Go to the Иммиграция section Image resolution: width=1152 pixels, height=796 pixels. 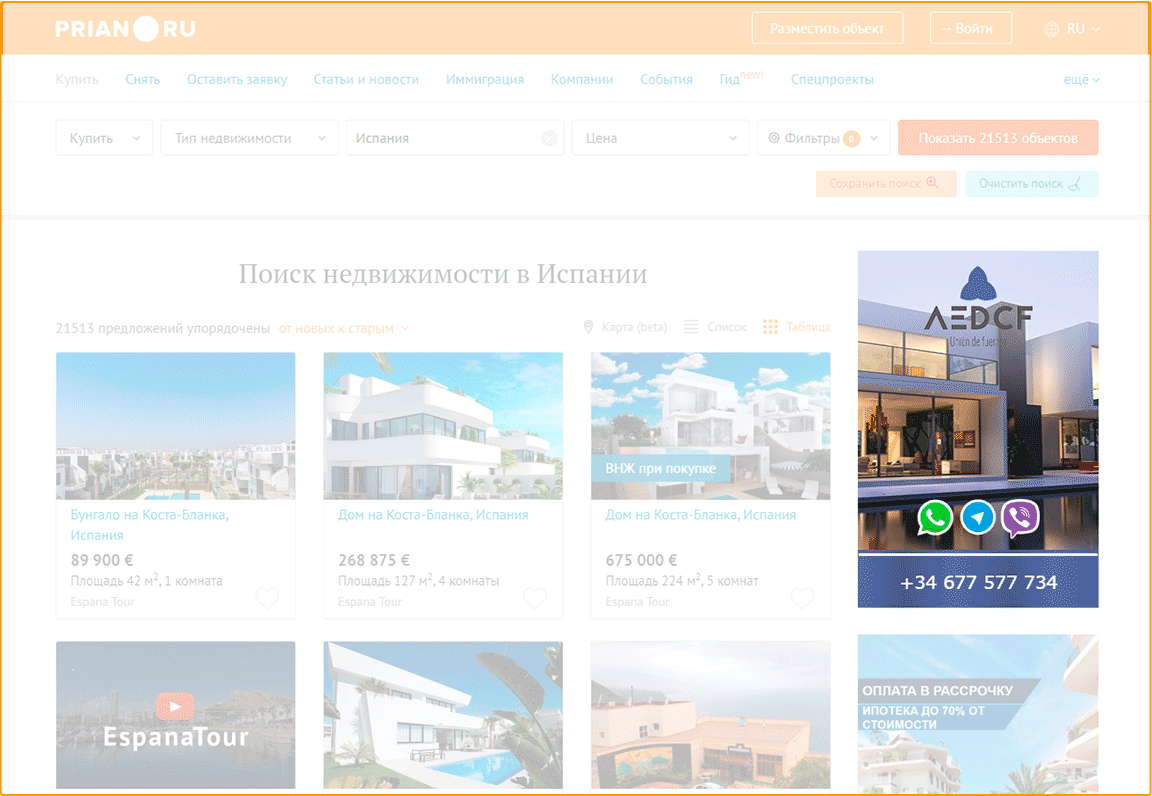485,79
